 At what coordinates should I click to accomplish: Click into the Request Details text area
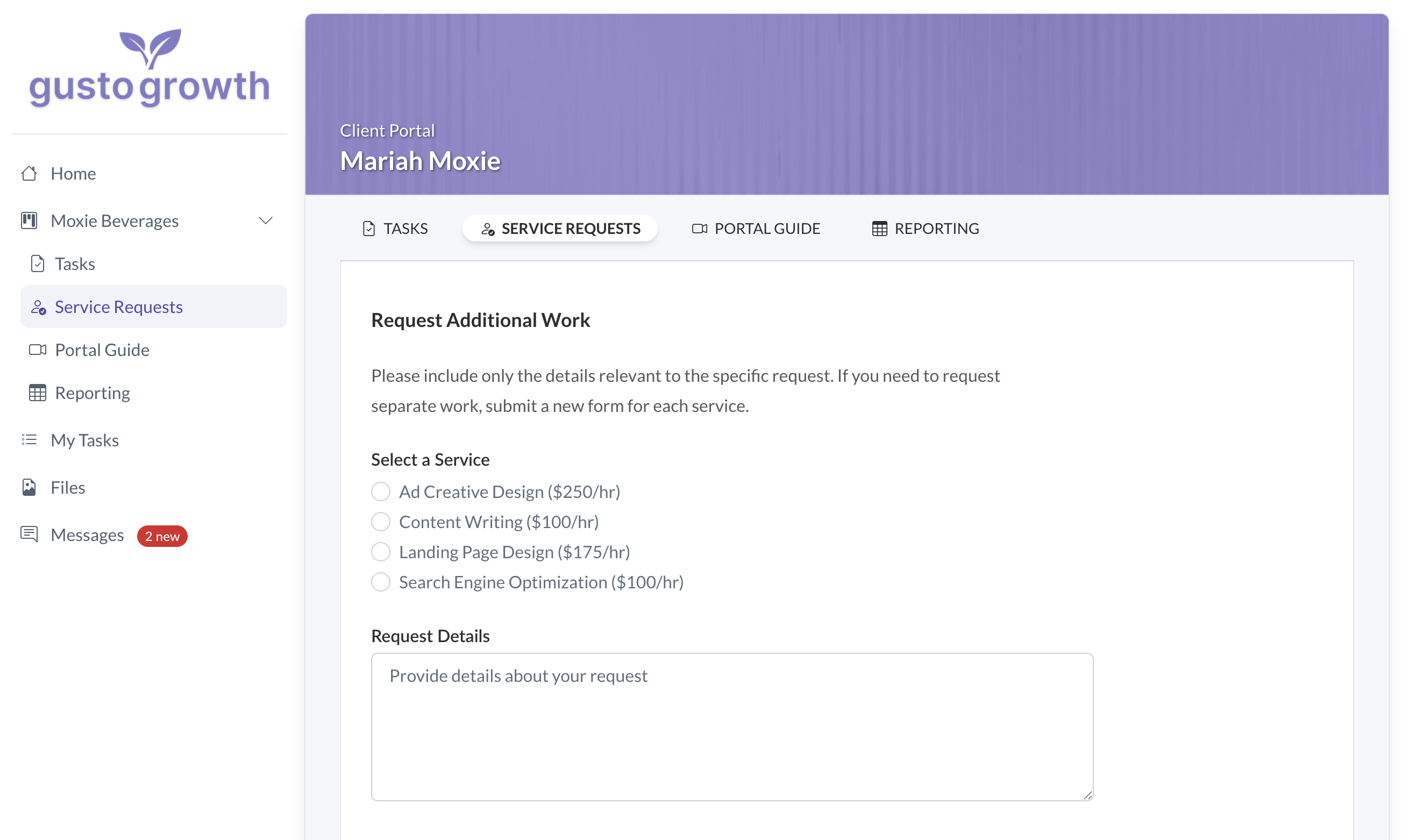732,727
